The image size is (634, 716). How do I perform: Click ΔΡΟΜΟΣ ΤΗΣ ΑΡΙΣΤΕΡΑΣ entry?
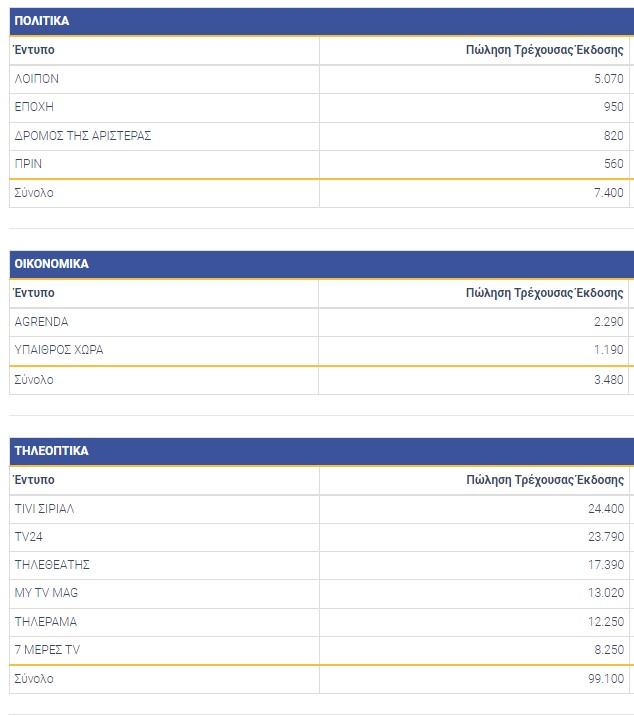[83, 136]
